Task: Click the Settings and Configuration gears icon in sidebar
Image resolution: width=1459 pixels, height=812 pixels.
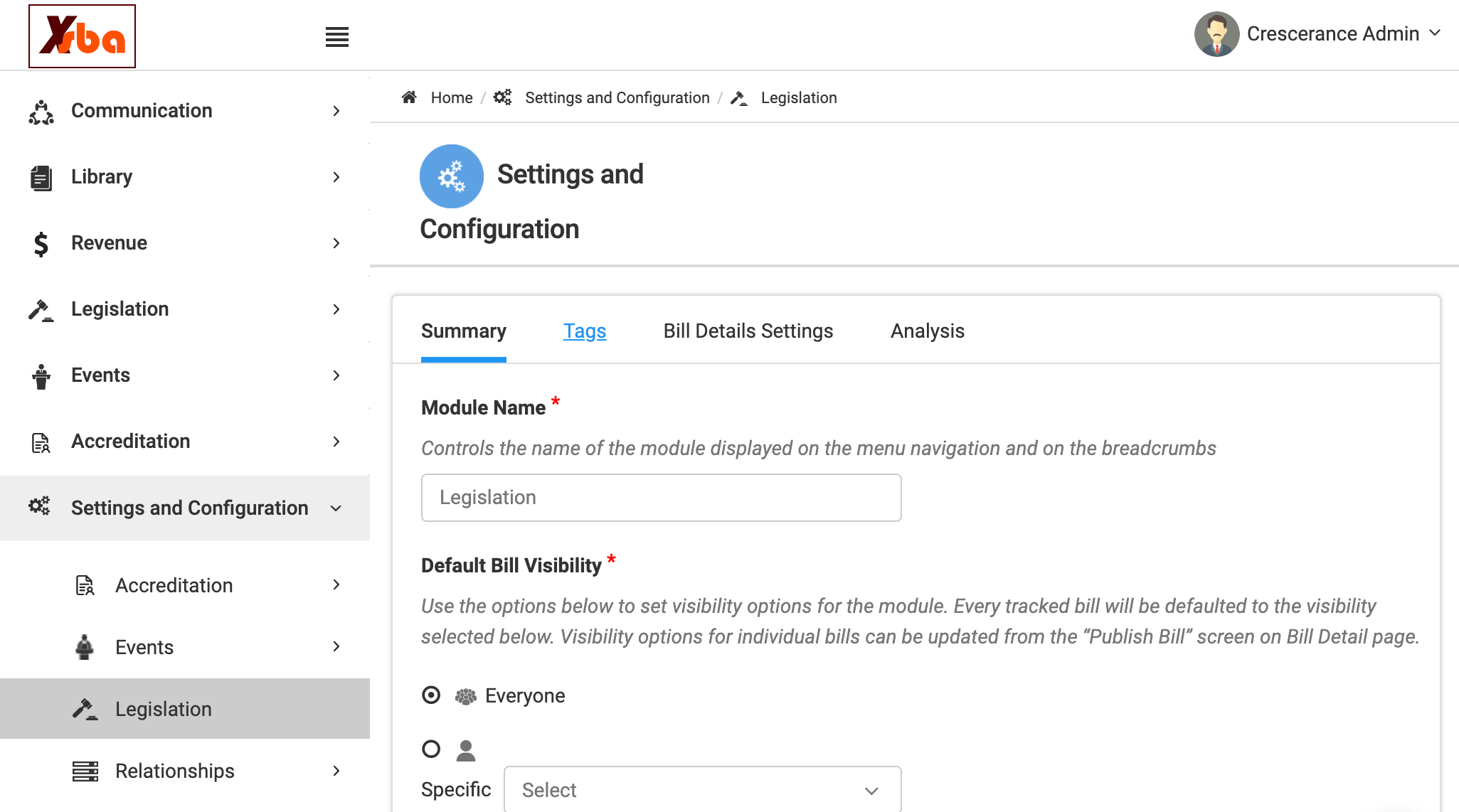Action: pyautogui.click(x=39, y=506)
